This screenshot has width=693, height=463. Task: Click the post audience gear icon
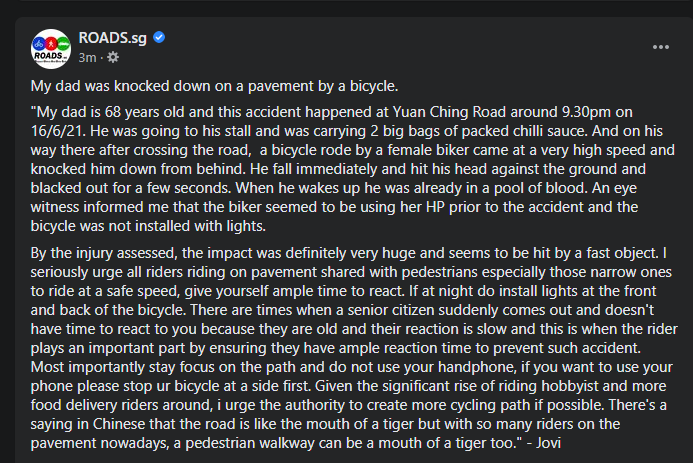113,57
